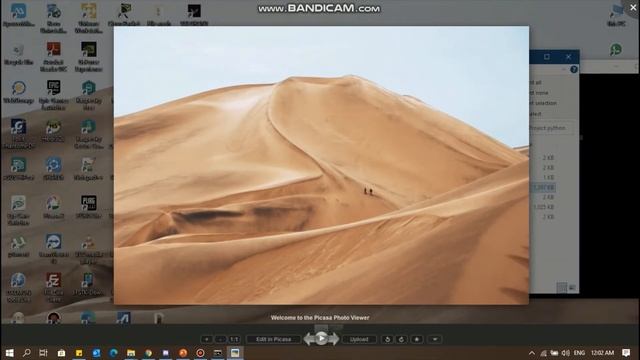Open Google Chrome from taskbar
This screenshot has width=640, height=360.
[x=148, y=353]
